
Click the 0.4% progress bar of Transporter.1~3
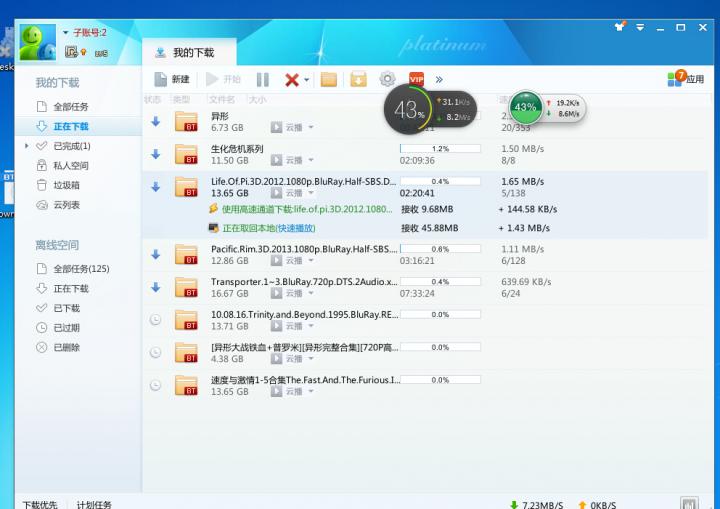coord(440,282)
